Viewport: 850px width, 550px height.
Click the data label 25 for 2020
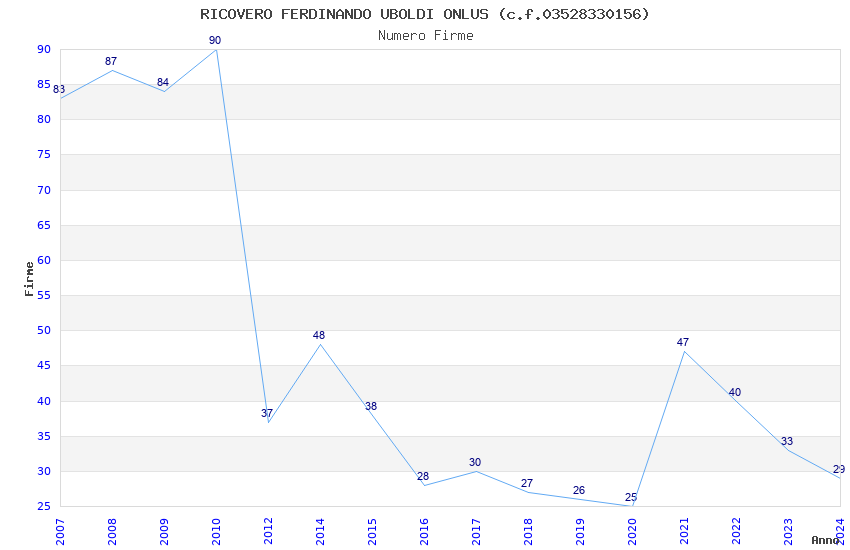631,497
